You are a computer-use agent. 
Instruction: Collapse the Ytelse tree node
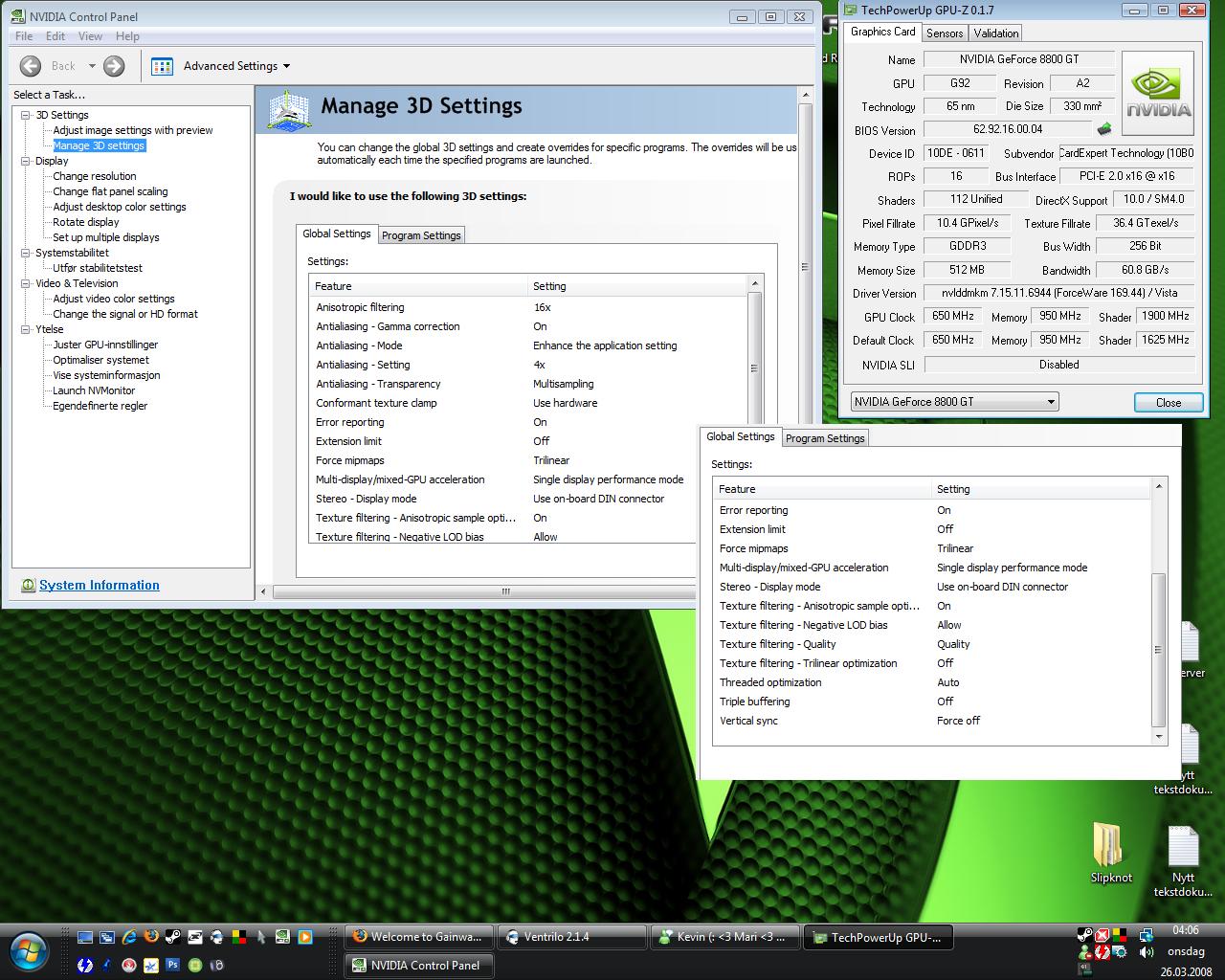[26, 329]
